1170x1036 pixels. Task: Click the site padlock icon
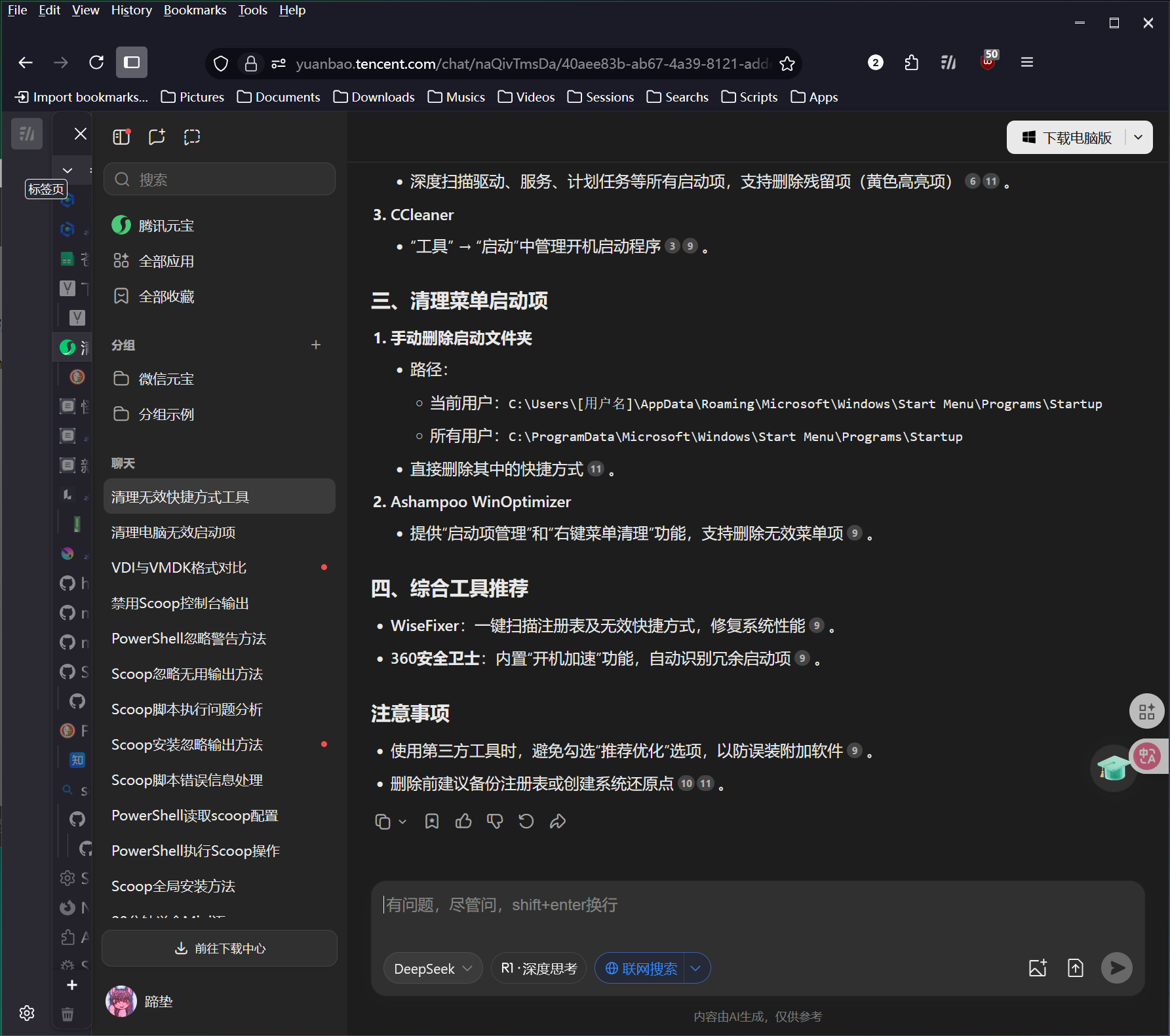250,64
